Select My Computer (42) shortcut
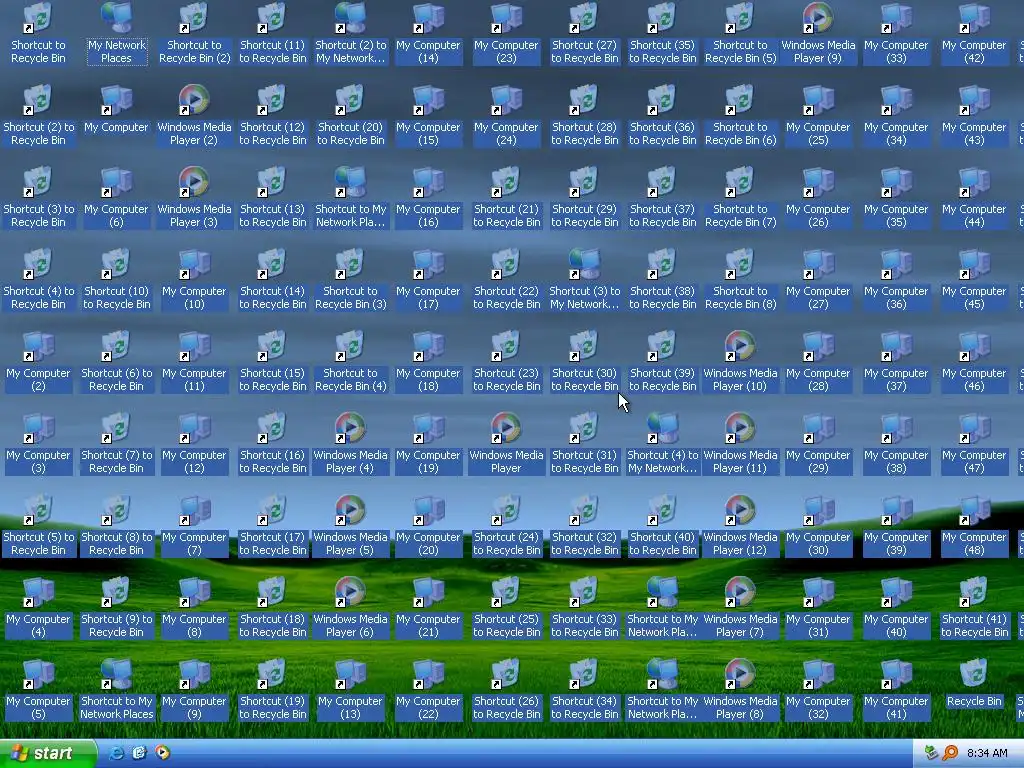Image resolution: width=1024 pixels, height=768 pixels. click(x=974, y=34)
